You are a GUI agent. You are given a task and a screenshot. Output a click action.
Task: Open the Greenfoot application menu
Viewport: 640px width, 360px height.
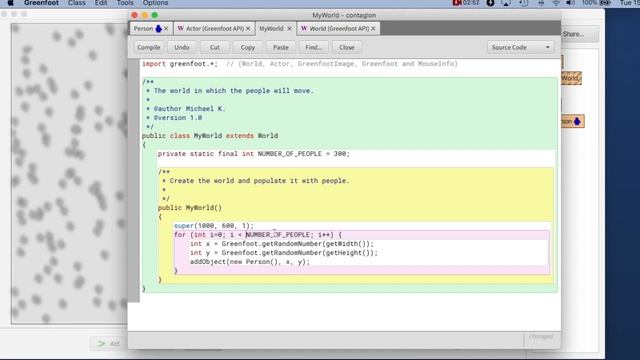(41, 3)
